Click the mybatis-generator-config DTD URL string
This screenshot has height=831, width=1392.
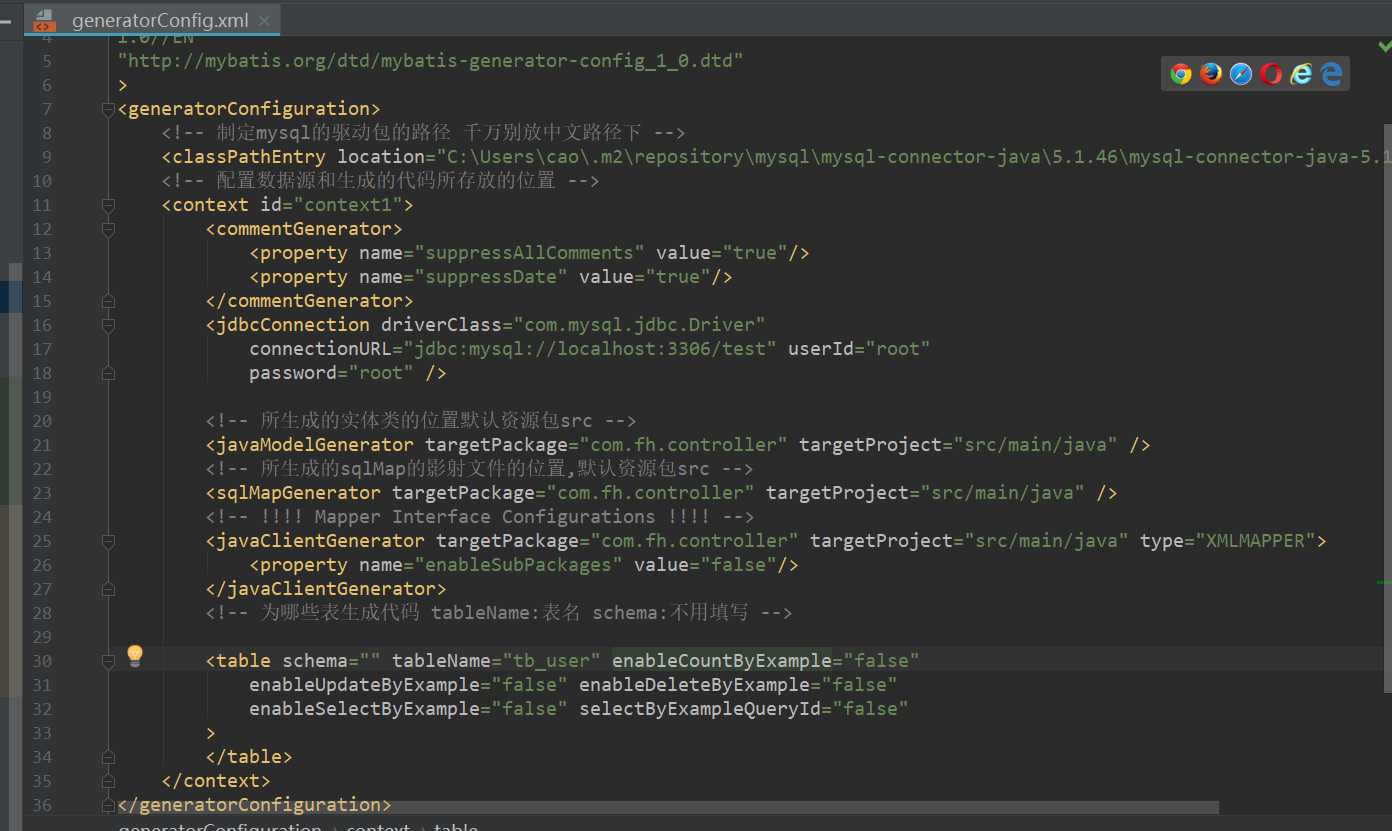pos(431,61)
